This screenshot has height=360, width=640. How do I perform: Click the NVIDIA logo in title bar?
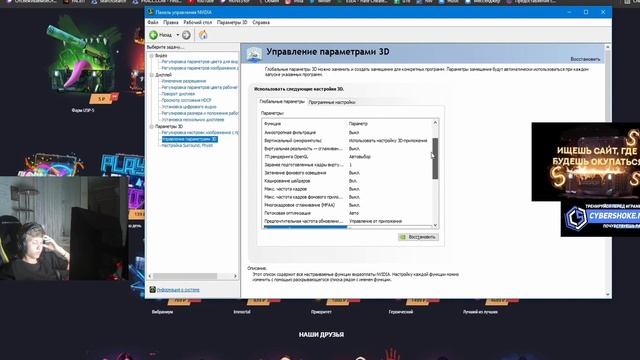click(151, 12)
